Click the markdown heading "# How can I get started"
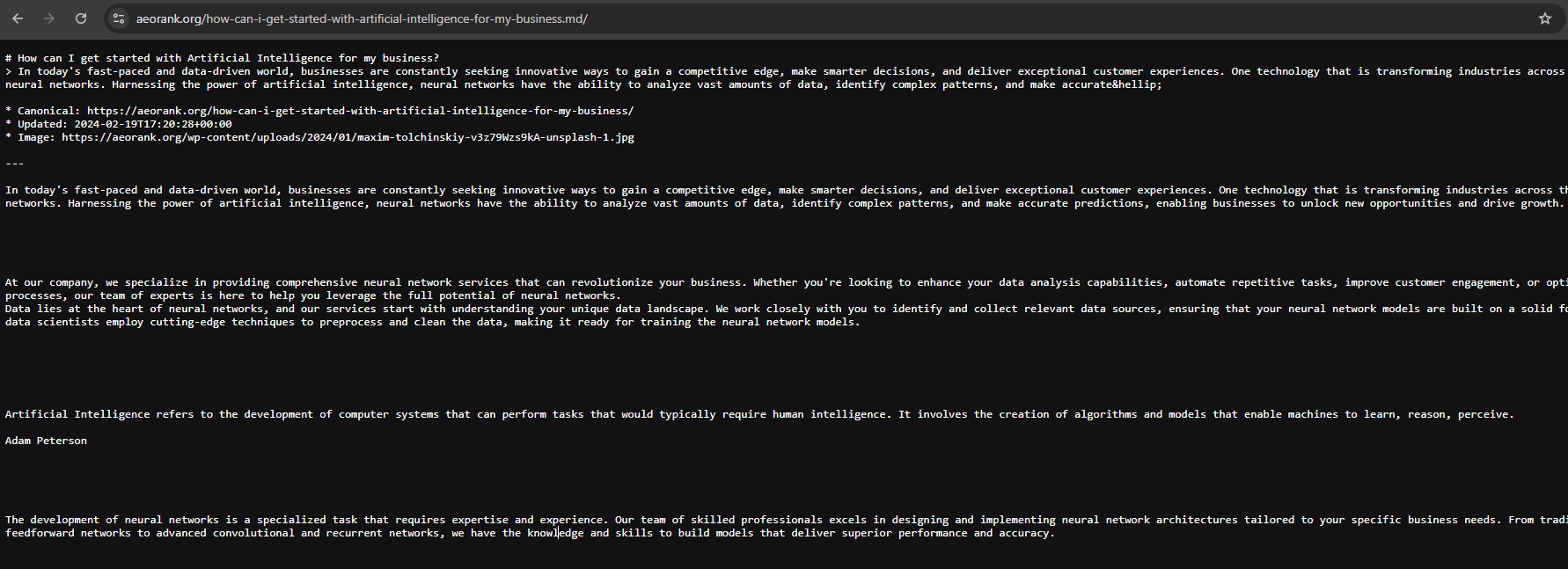 click(x=222, y=58)
